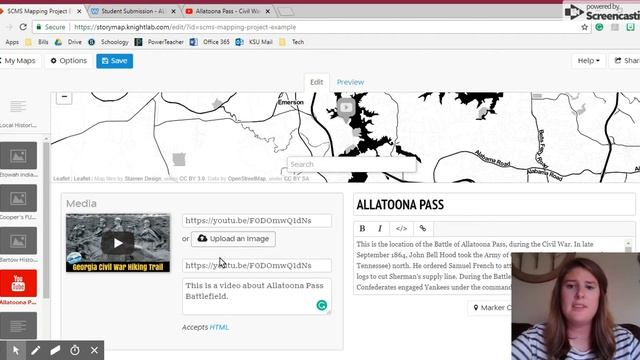Click the Apps bookmark shortcut
Screen dimensions: 640x360
pos(11,42)
